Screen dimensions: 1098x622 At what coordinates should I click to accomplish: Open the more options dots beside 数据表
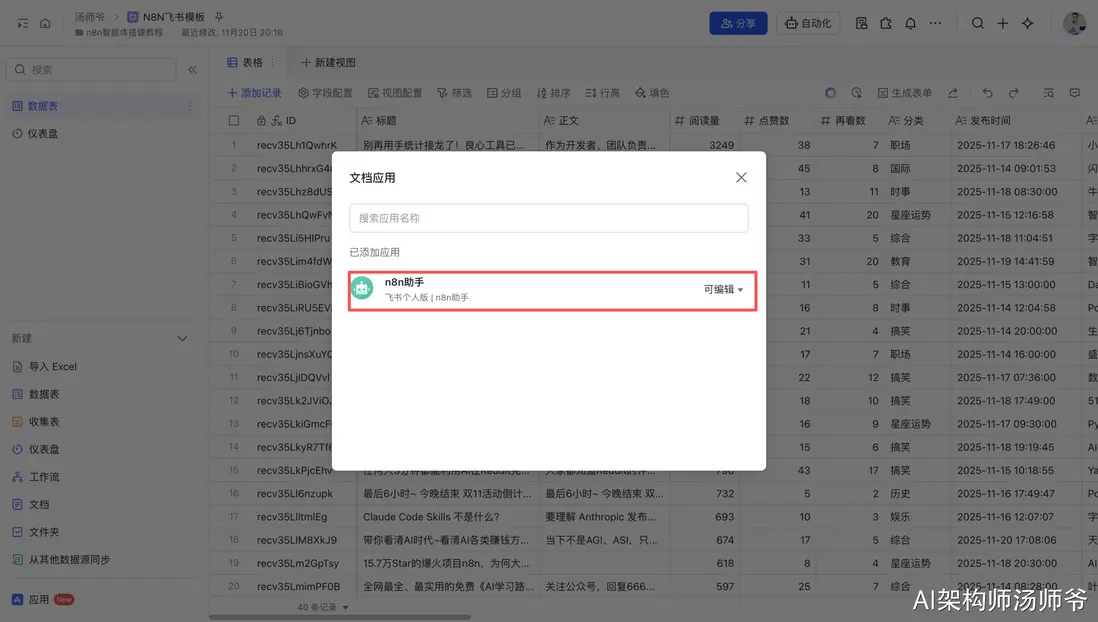(x=189, y=106)
